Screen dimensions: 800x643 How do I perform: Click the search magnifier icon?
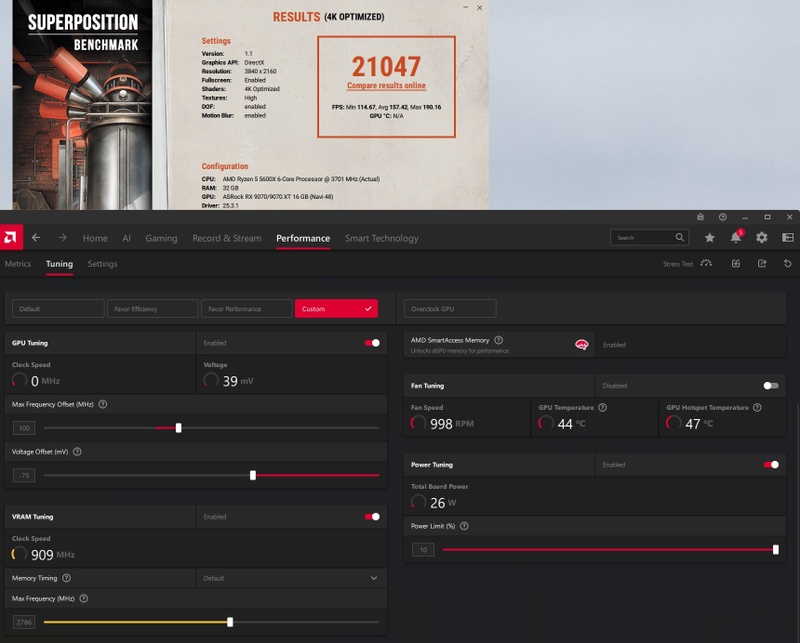(x=680, y=237)
